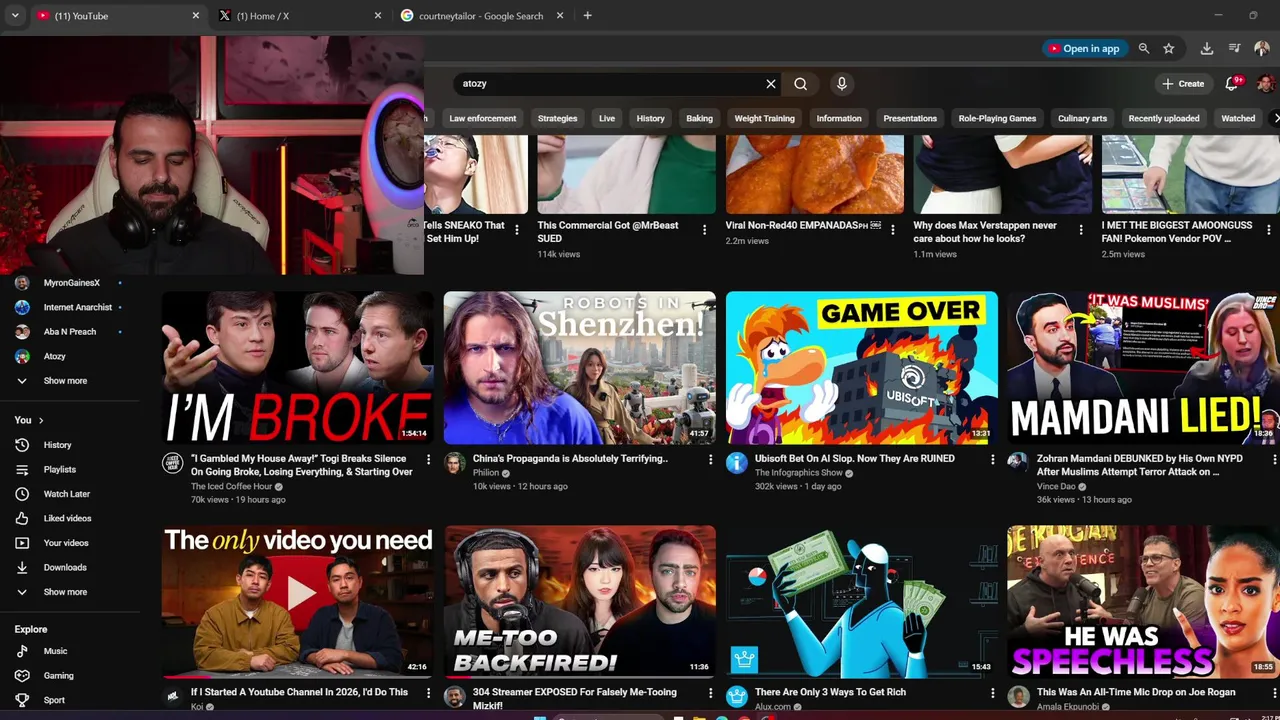The width and height of the screenshot is (1280, 720).
Task: Bookmark this page with the star icon
Action: point(1168,48)
